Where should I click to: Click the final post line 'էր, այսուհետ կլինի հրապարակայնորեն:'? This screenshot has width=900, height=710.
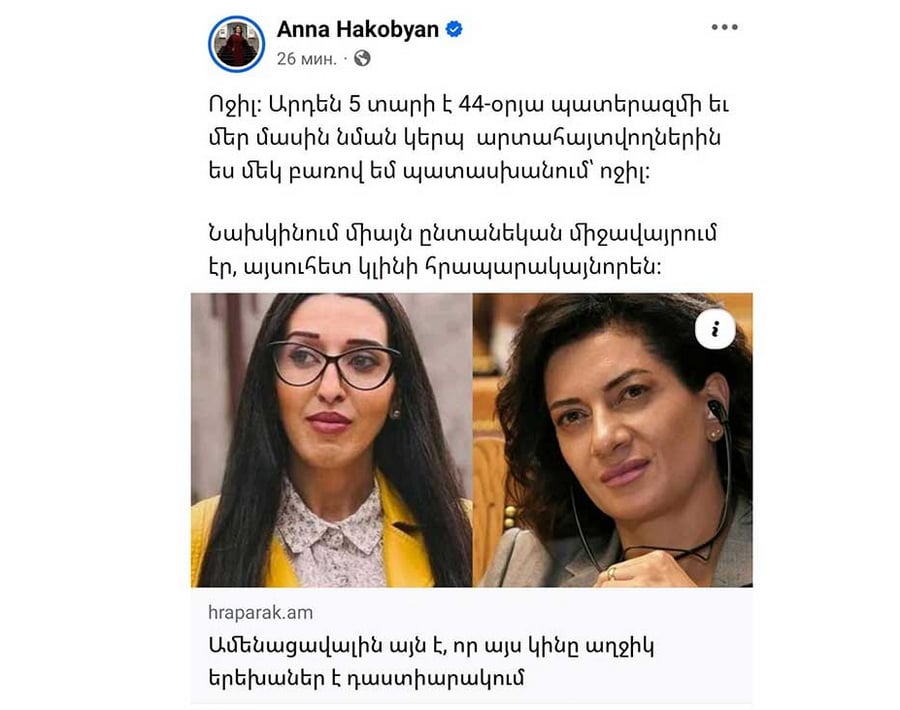[x=435, y=267]
